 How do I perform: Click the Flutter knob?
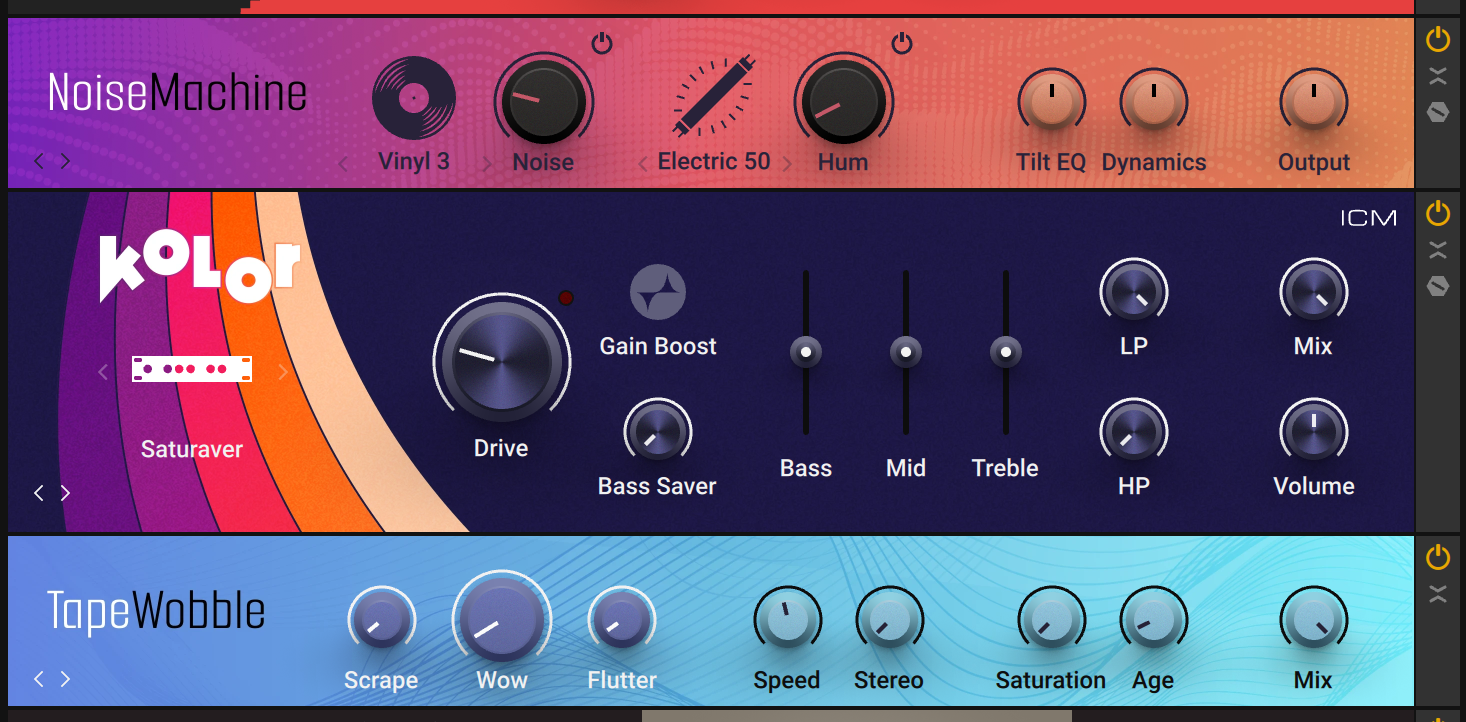pos(621,620)
